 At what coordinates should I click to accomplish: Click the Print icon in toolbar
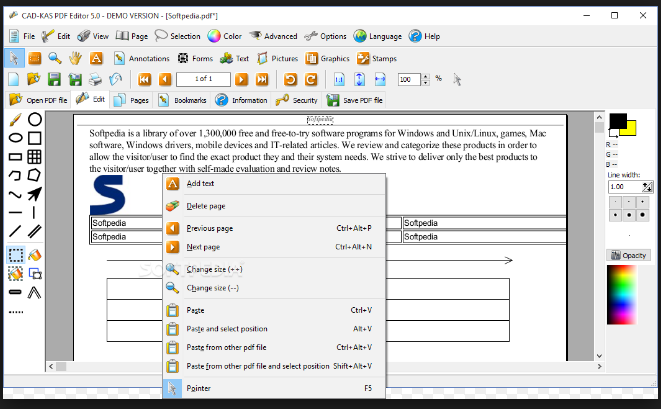point(95,79)
